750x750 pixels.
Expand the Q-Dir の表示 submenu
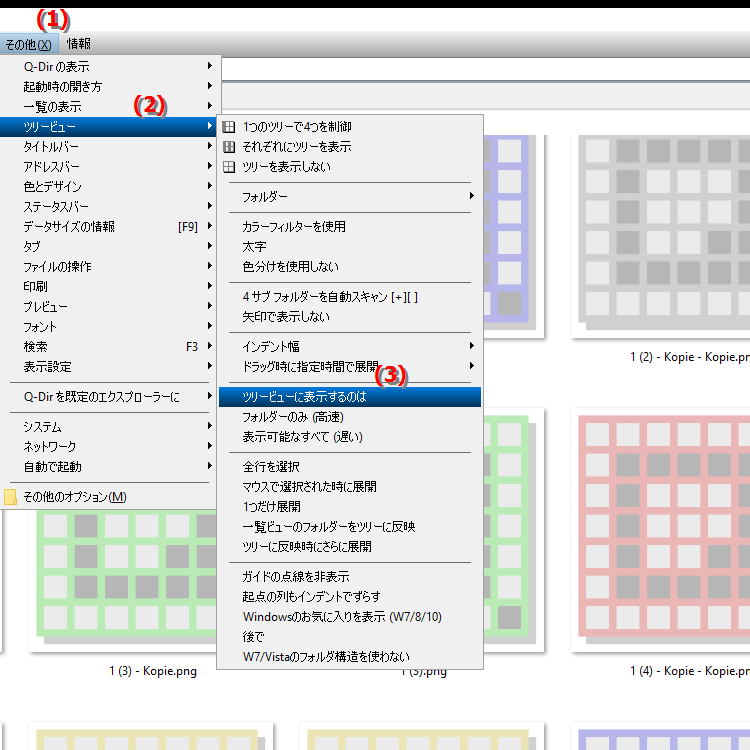pos(108,66)
